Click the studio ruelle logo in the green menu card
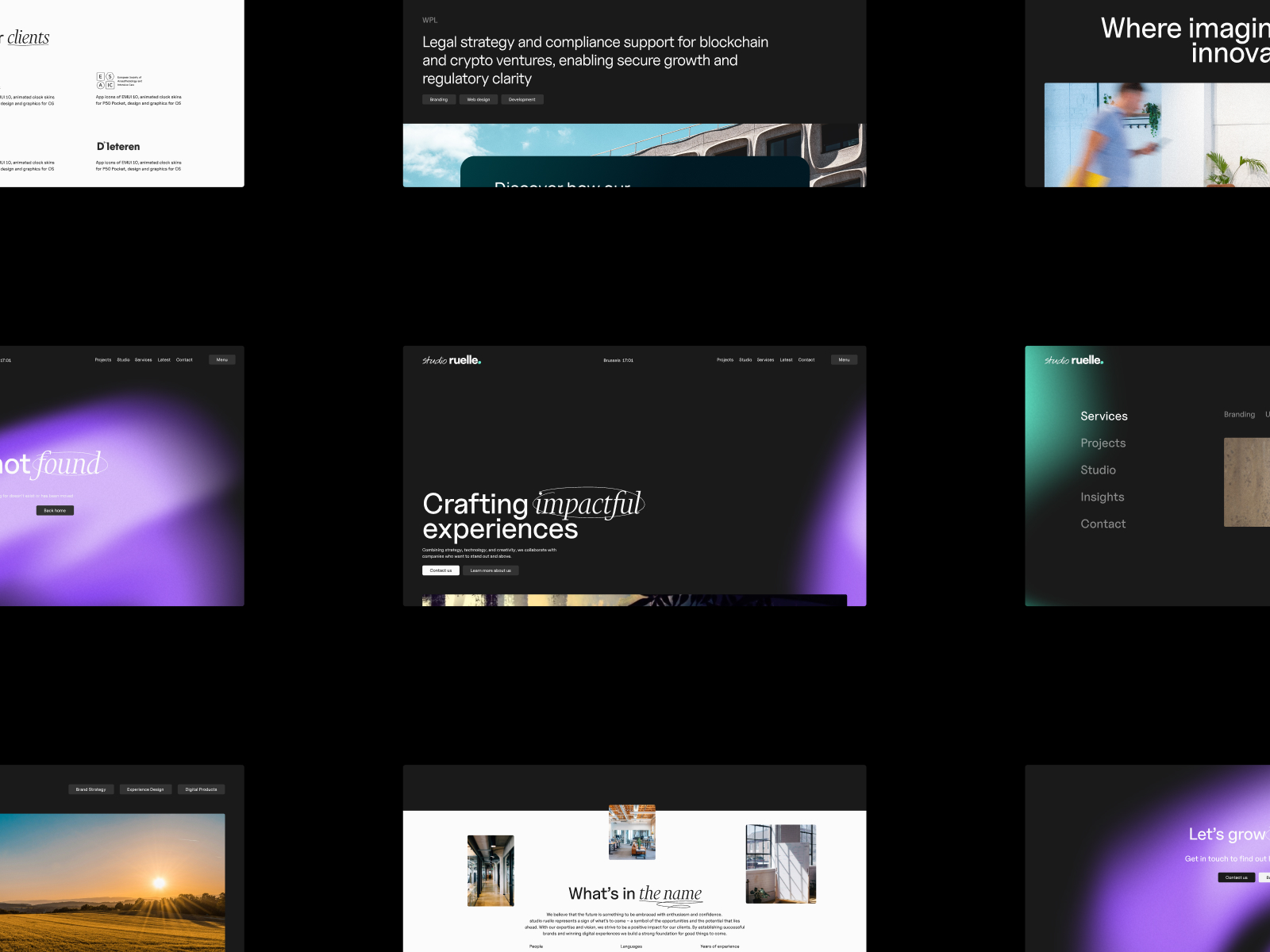 (x=1074, y=360)
